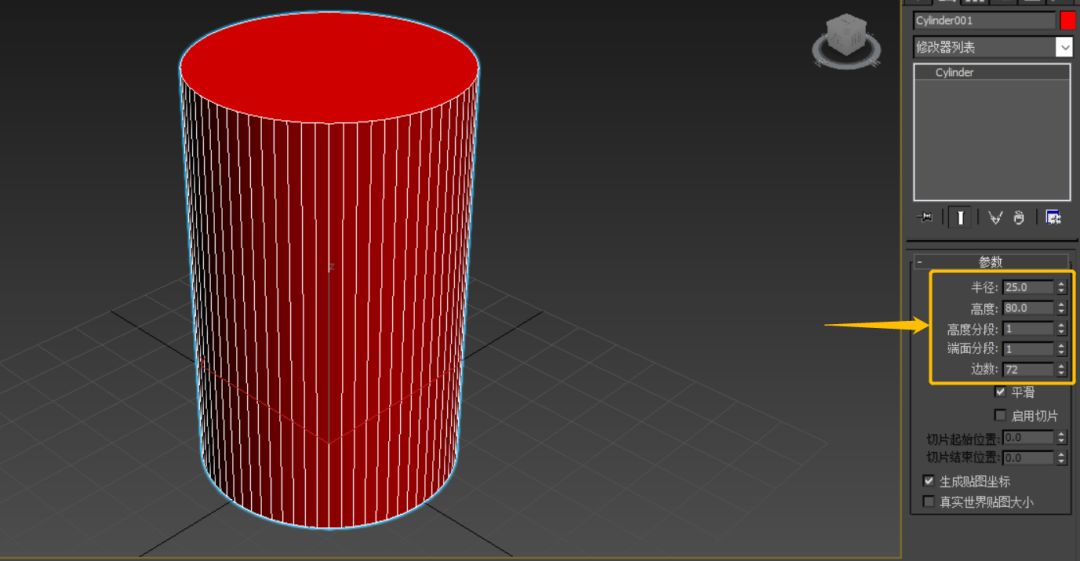Click the 端面分段 value field
The height and width of the screenshot is (561, 1080).
tap(1028, 349)
